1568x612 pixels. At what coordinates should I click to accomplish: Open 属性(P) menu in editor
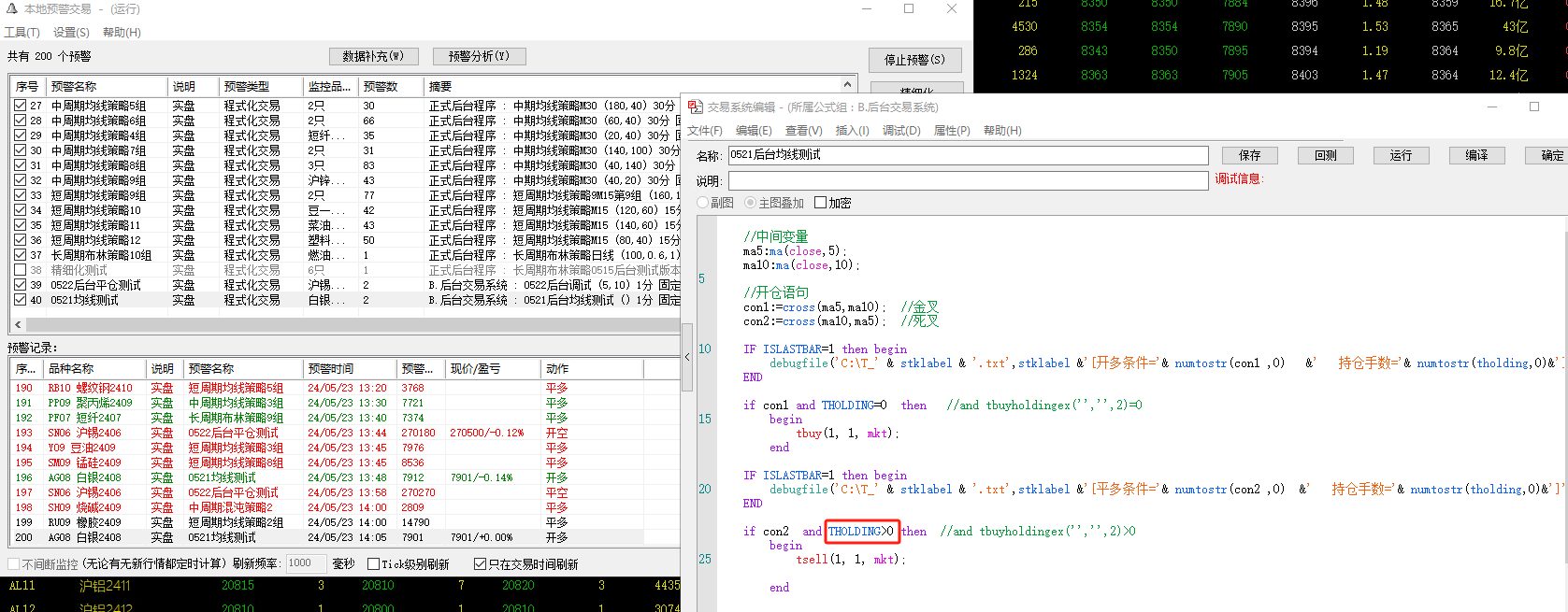click(x=952, y=131)
